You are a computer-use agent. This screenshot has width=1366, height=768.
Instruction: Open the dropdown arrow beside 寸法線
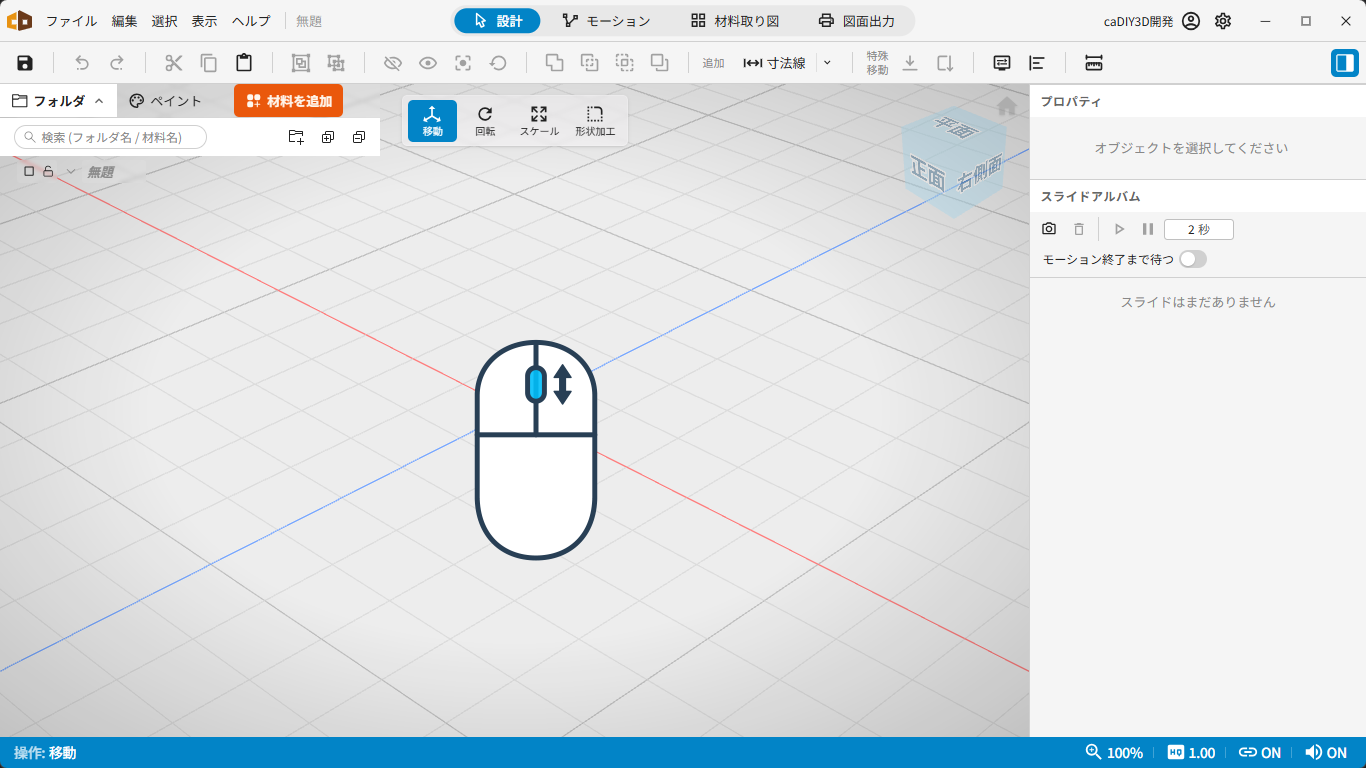(827, 63)
